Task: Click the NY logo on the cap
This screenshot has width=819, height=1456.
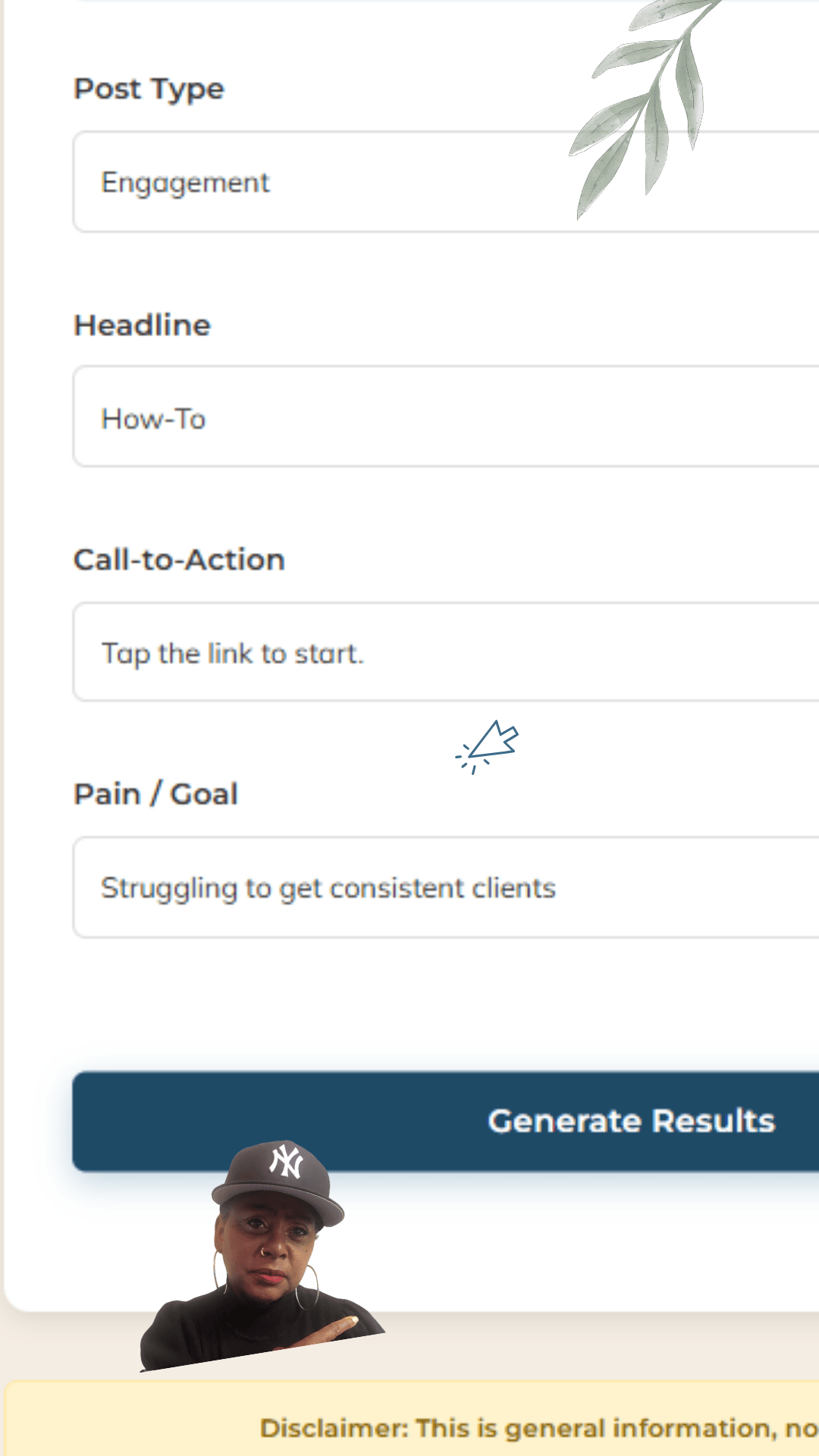Action: point(287,1162)
